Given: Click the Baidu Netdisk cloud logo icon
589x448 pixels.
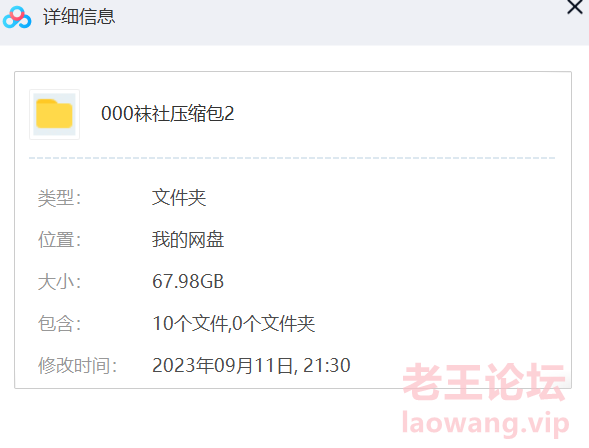Looking at the screenshot, I should [17, 17].
